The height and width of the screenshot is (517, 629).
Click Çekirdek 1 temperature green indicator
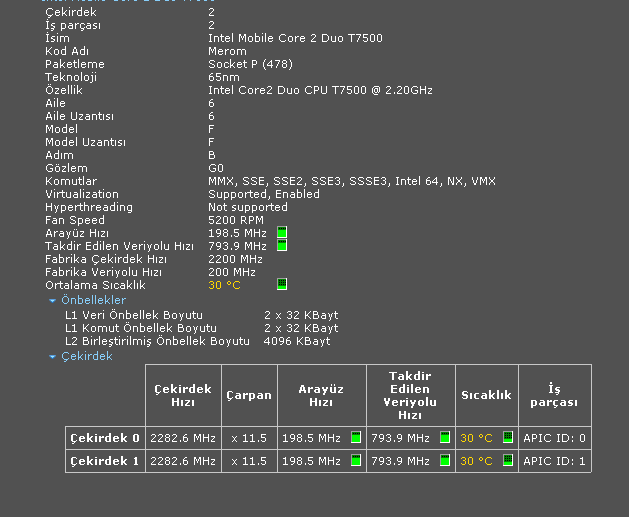tap(508, 461)
